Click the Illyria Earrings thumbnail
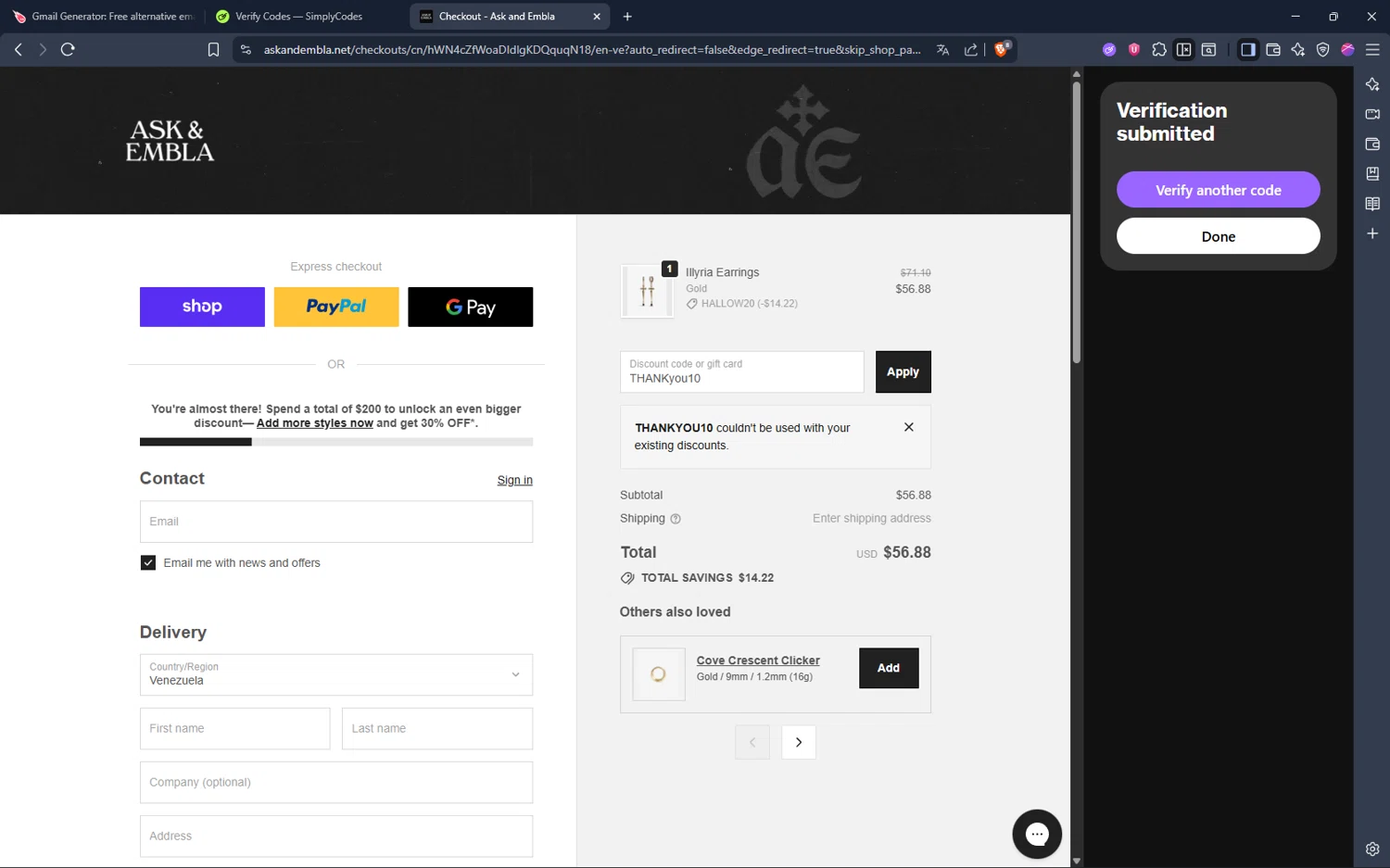The height and width of the screenshot is (868, 1390). point(647,291)
